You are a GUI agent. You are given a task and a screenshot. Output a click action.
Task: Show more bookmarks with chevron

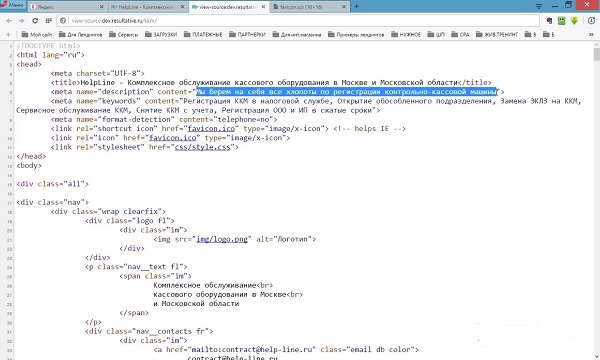[591, 34]
